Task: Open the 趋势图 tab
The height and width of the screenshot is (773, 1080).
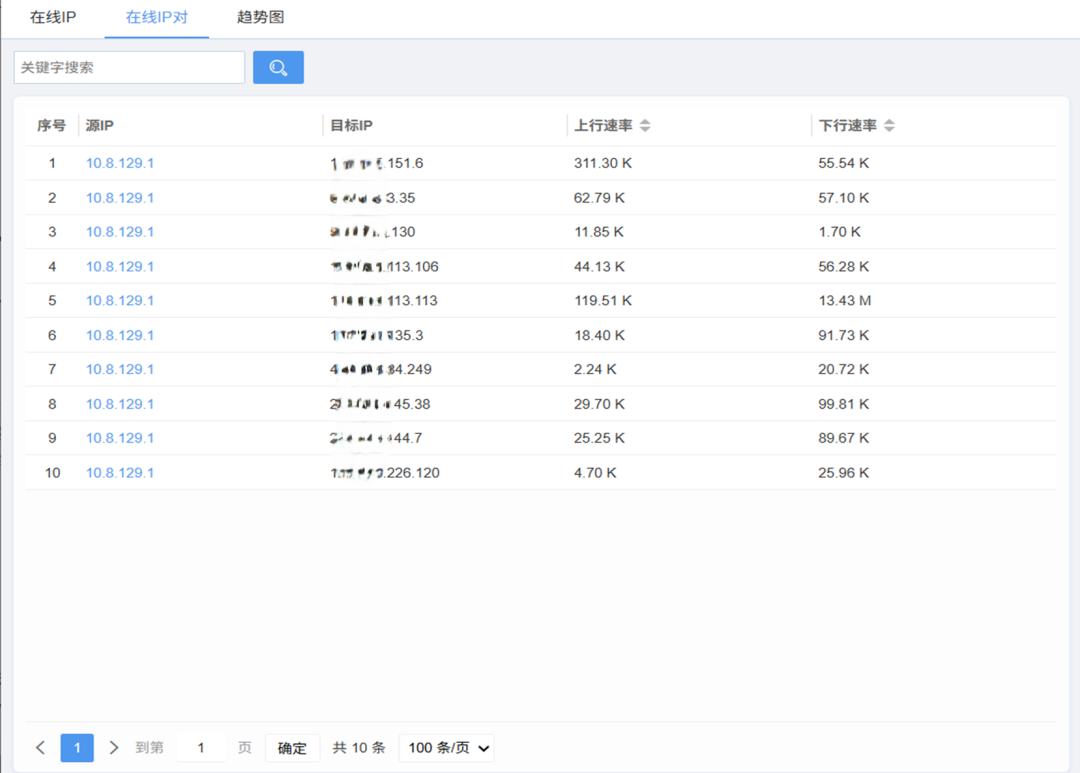Action: click(260, 17)
